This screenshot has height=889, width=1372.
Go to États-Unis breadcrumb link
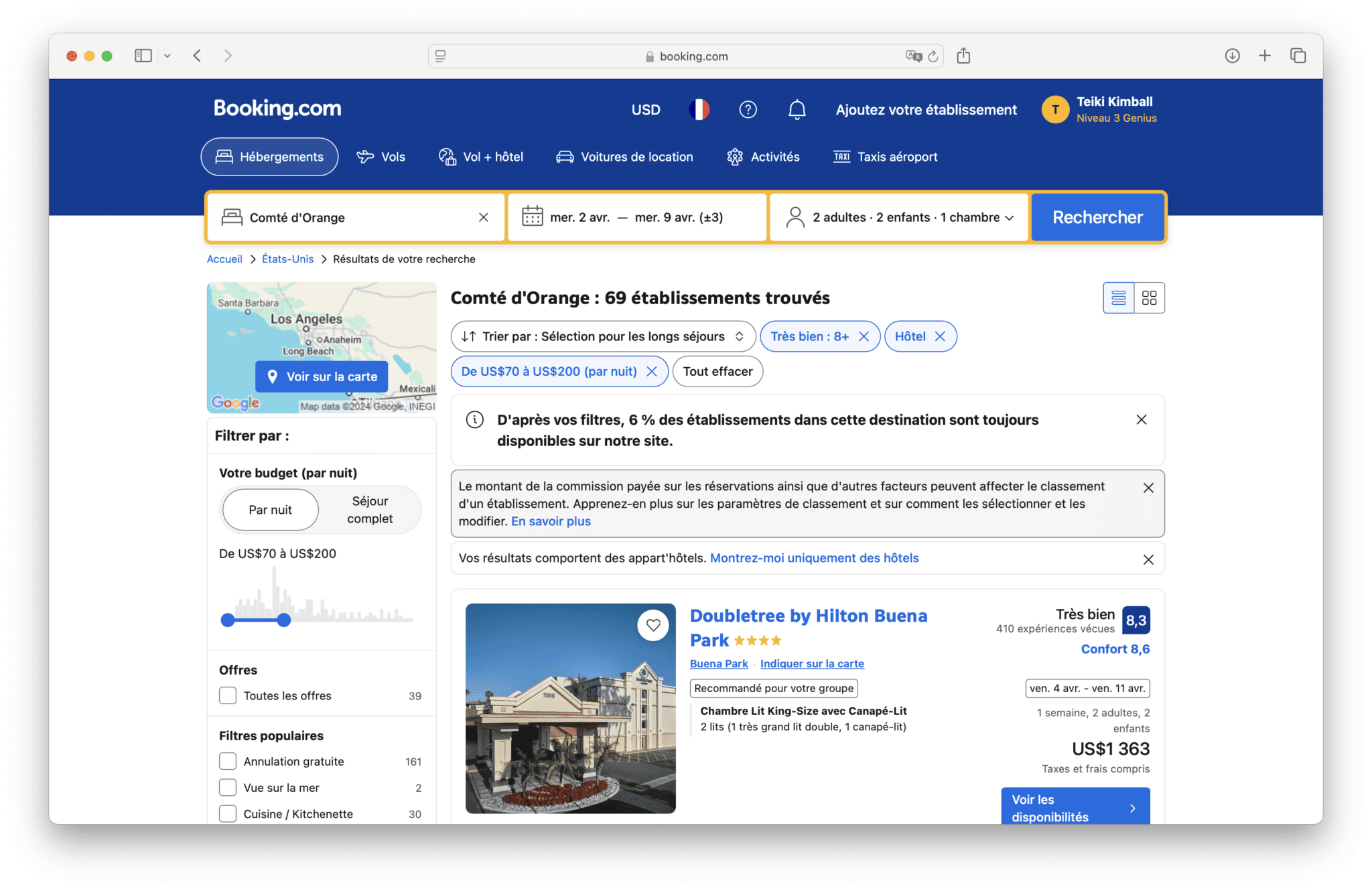coord(287,259)
